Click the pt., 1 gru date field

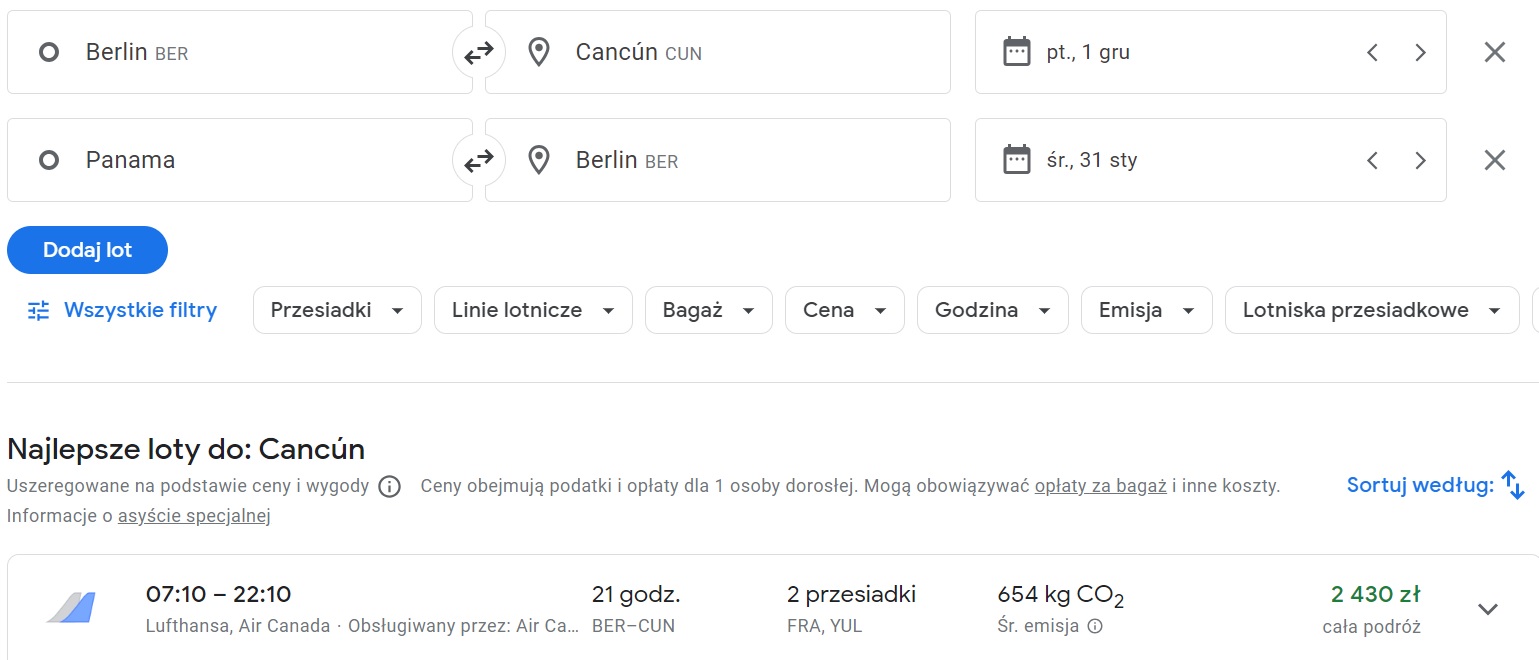(x=1211, y=52)
